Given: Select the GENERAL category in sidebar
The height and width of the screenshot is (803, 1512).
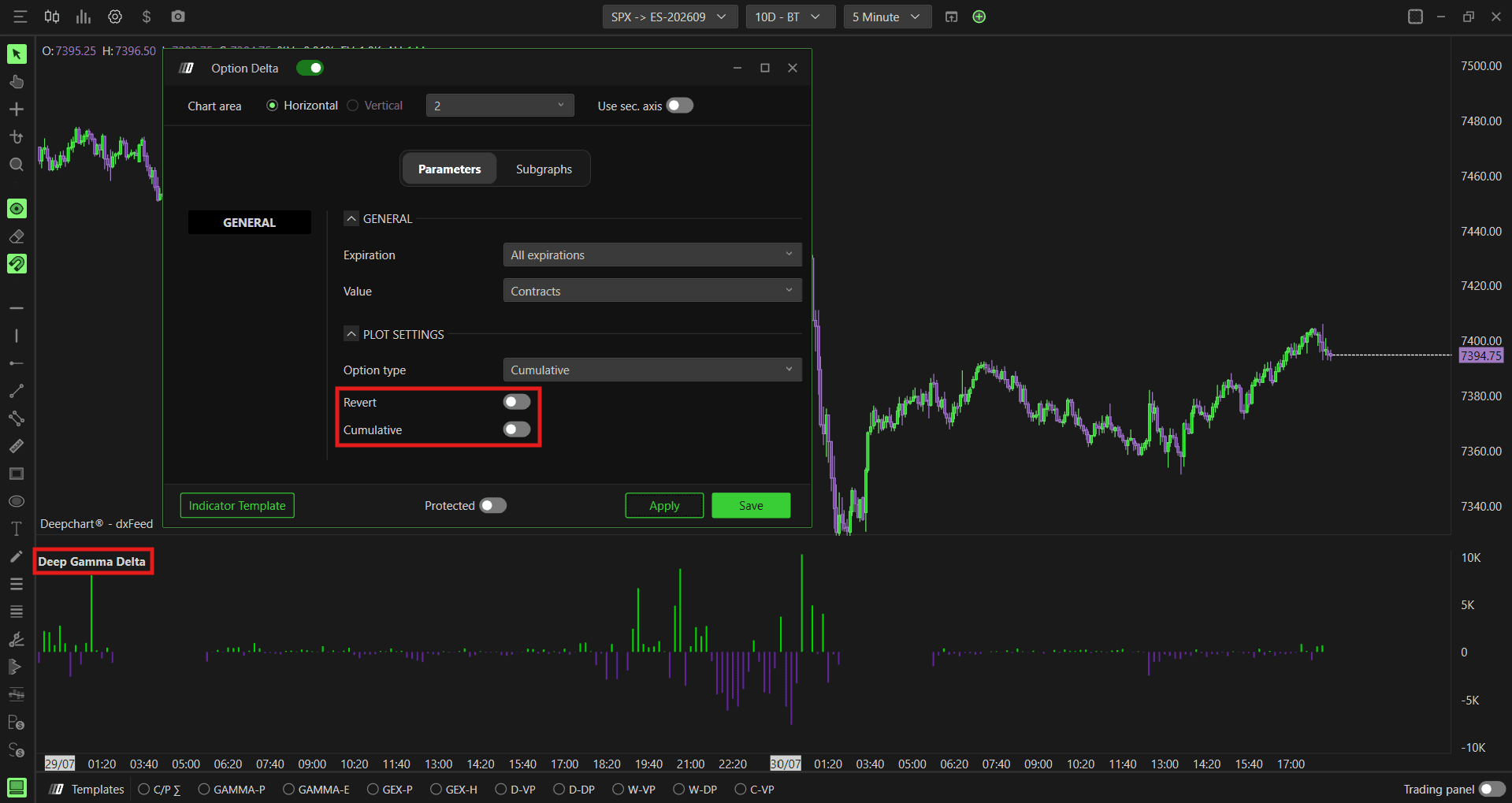Looking at the screenshot, I should [249, 222].
